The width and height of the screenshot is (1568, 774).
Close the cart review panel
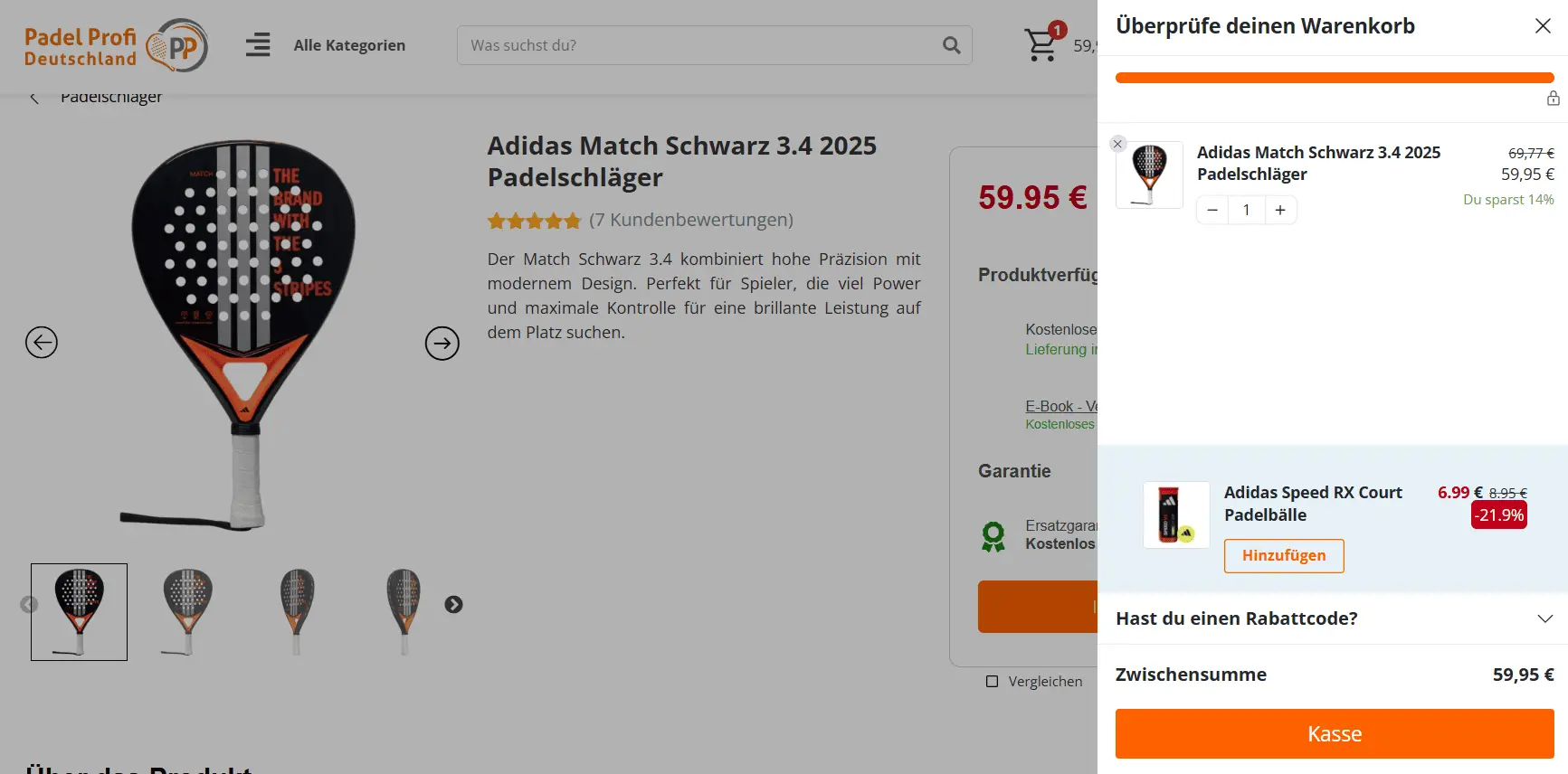tap(1543, 26)
